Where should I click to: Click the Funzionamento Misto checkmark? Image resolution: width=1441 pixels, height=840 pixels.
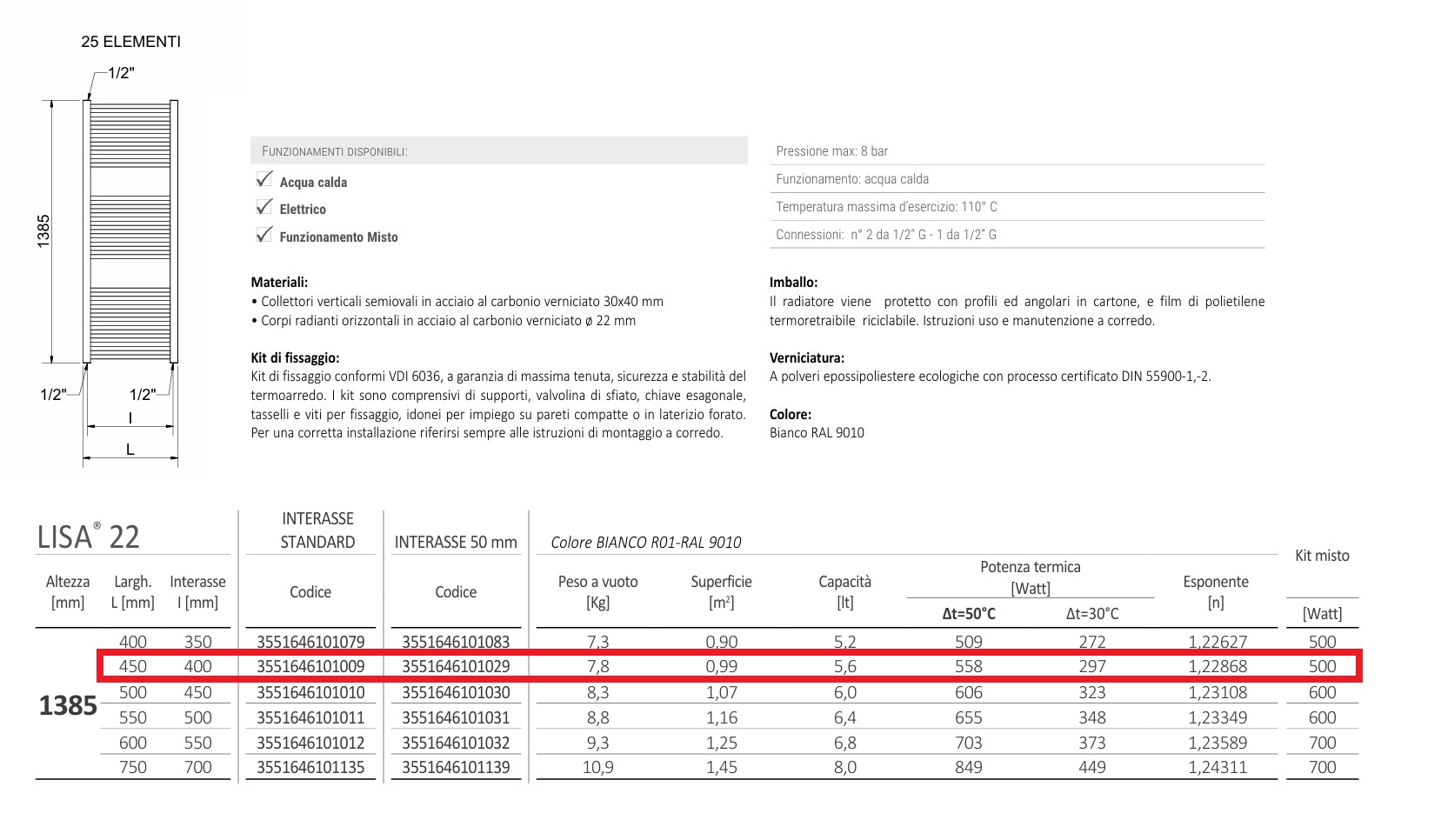click(264, 235)
